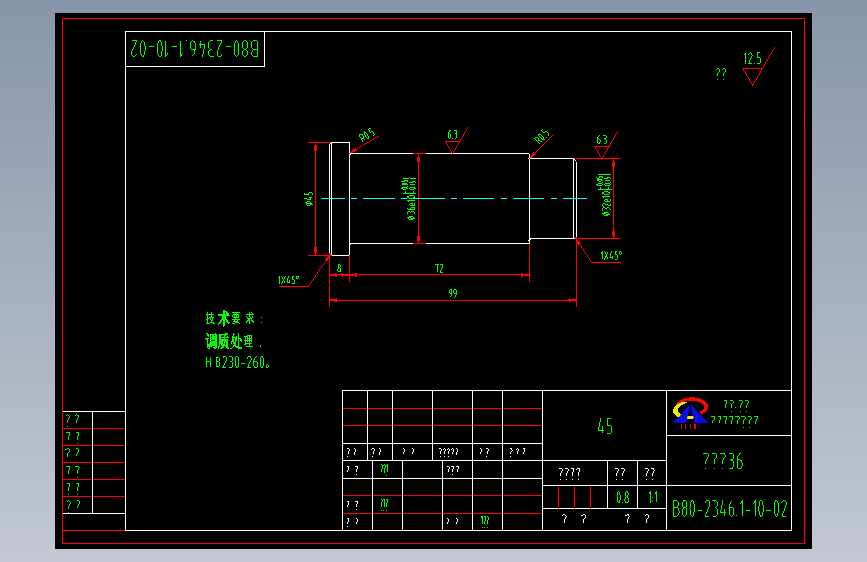
Task: Select the φ45 diameter dimension
Action: 309,199
